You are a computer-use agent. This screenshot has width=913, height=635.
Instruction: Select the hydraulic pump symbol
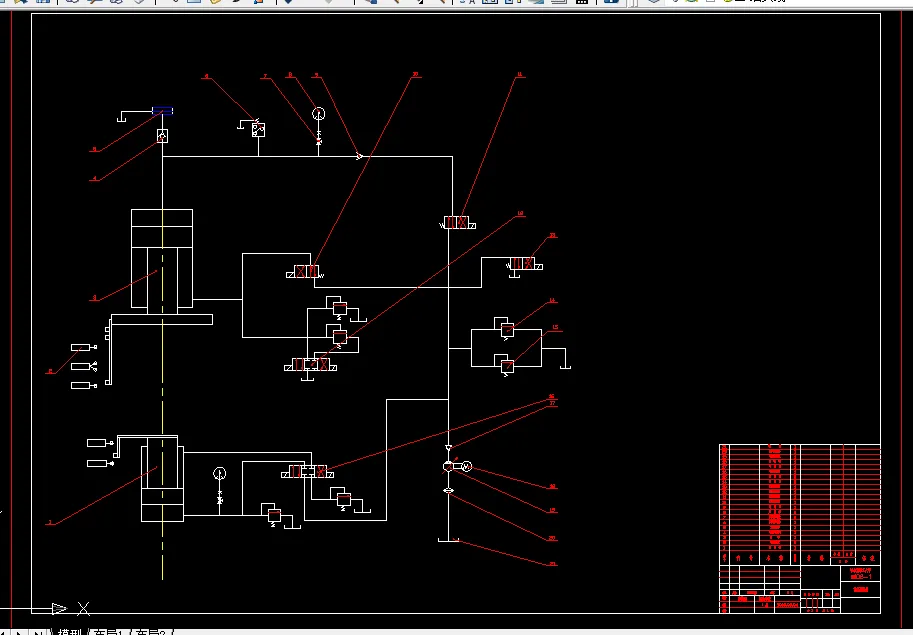pos(448,467)
